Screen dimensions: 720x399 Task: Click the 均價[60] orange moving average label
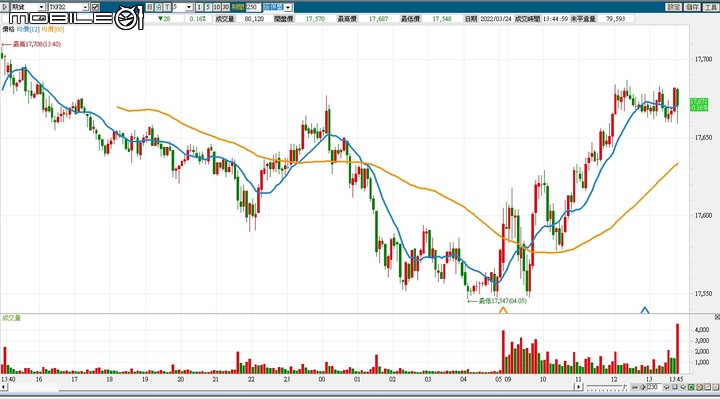(53, 29)
